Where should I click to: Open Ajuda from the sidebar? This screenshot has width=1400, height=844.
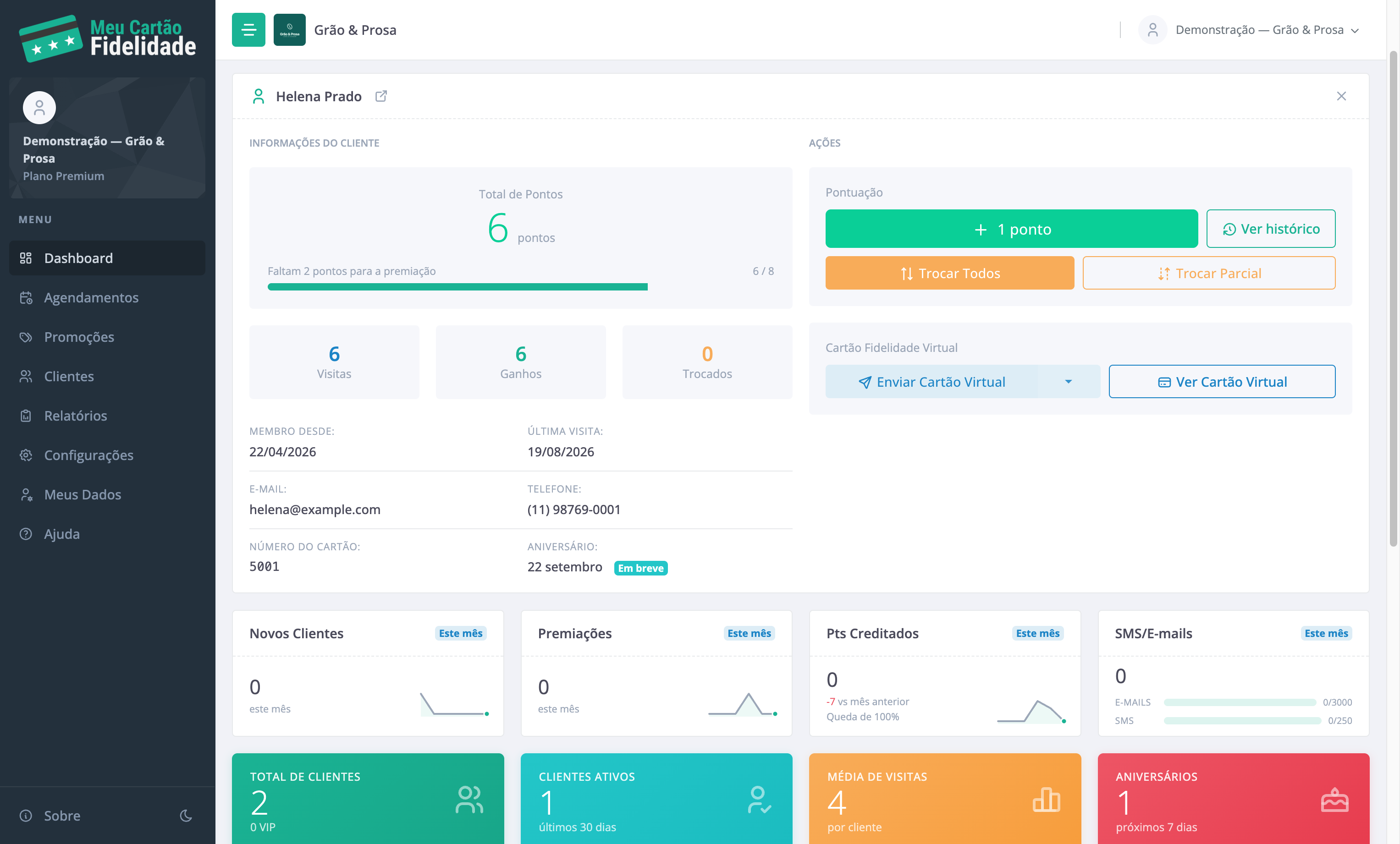click(107, 534)
